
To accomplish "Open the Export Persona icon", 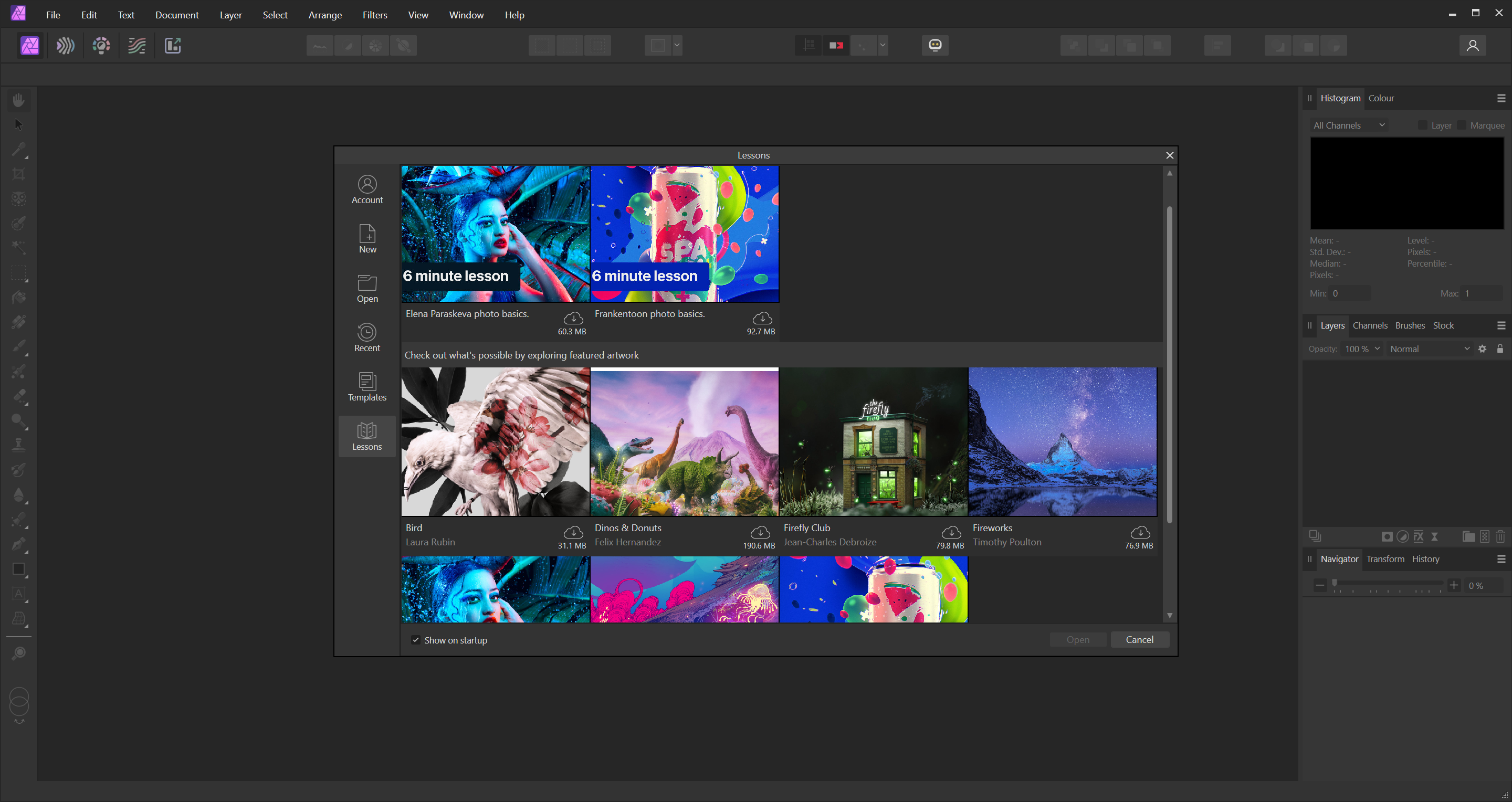I will [x=173, y=45].
